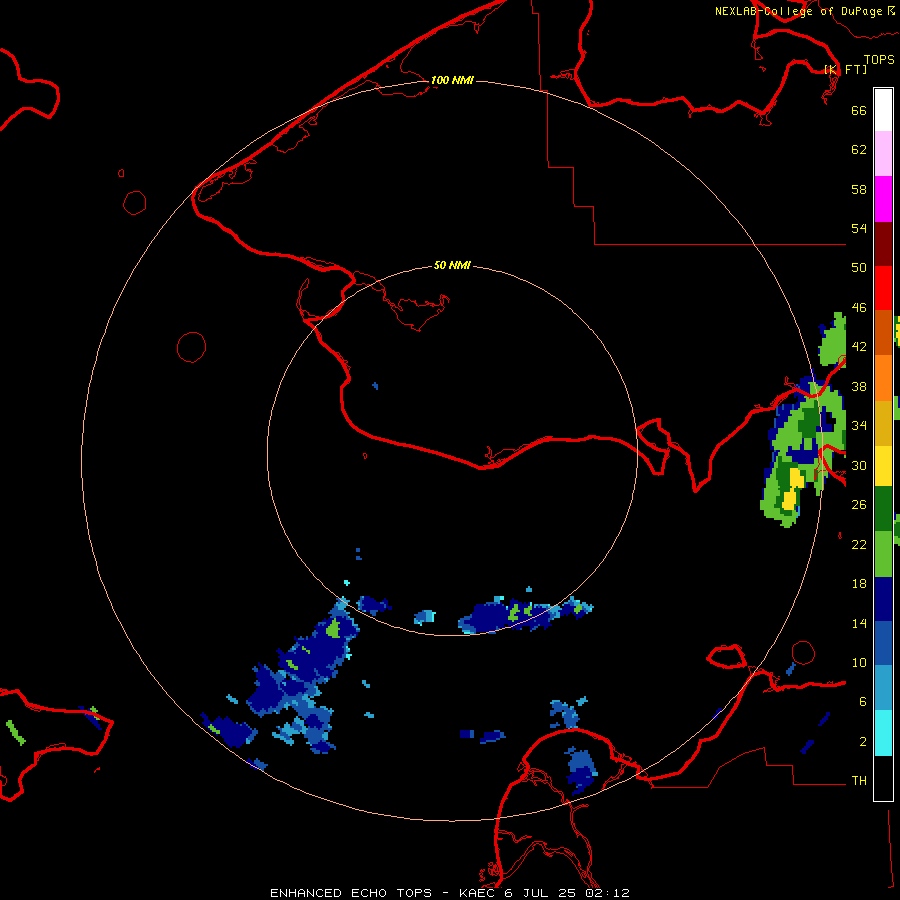This screenshot has width=900, height=900.
Task: Click the 30 legend value
Action: click(859, 465)
